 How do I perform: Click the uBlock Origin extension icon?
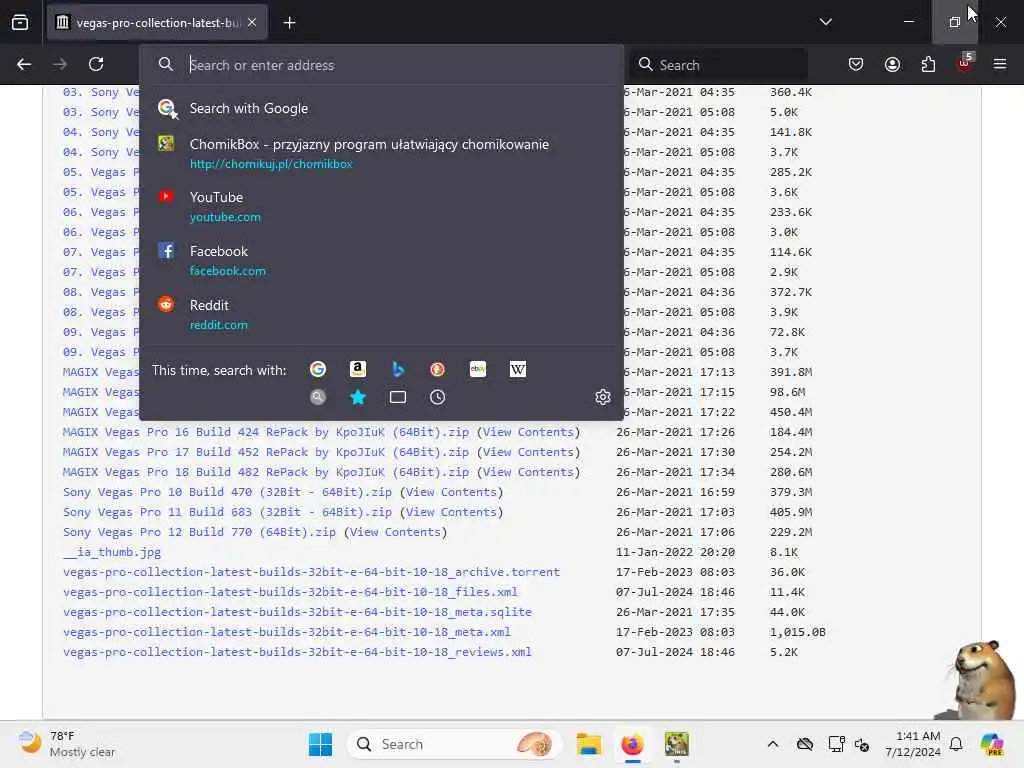click(x=965, y=63)
